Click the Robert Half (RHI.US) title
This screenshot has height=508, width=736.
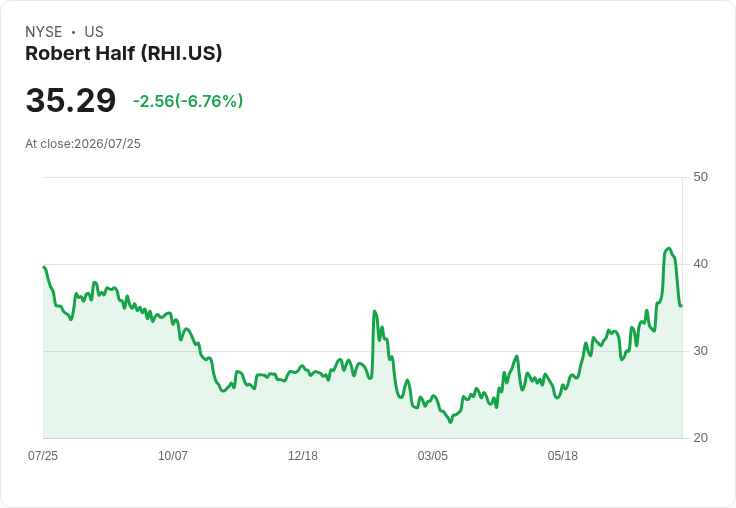coord(123,54)
